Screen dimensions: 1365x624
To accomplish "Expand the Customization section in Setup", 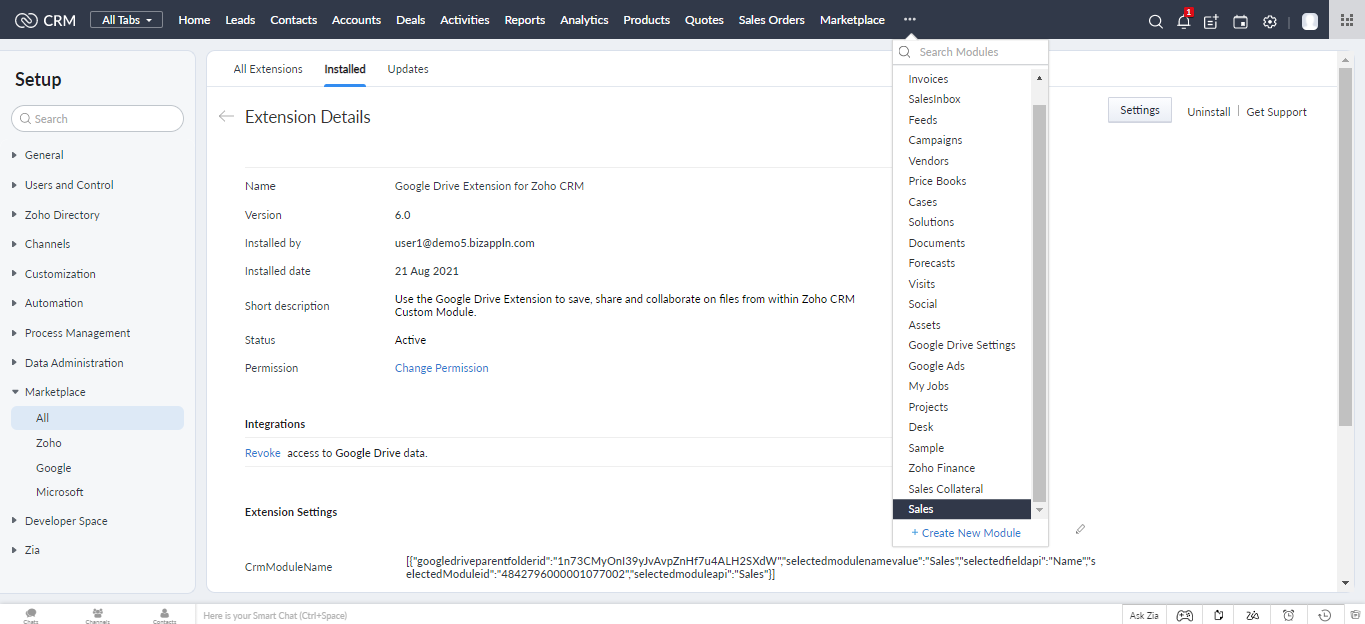I will pos(60,274).
